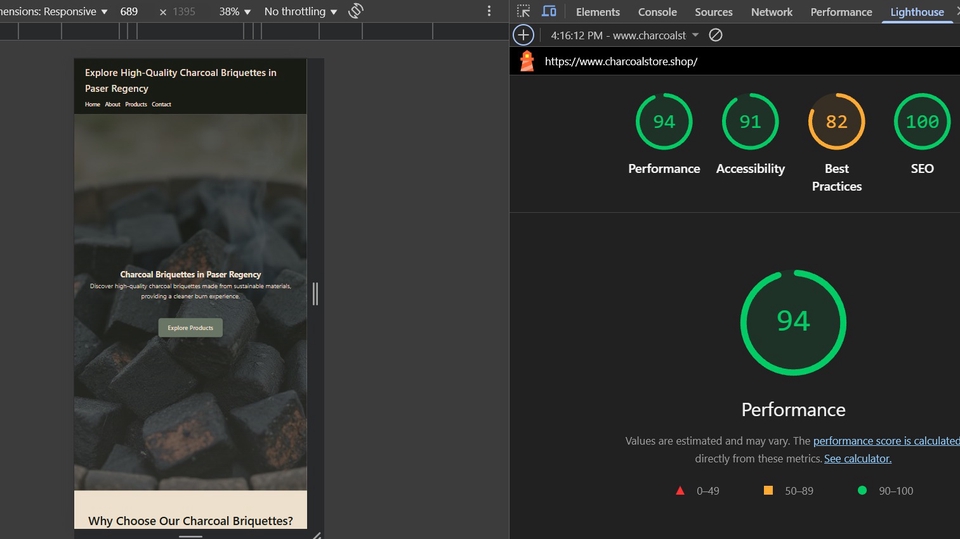This screenshot has width=960, height=539.
Task: Expand the report selector 4:16:12 PM dropdown
Action: coord(624,35)
